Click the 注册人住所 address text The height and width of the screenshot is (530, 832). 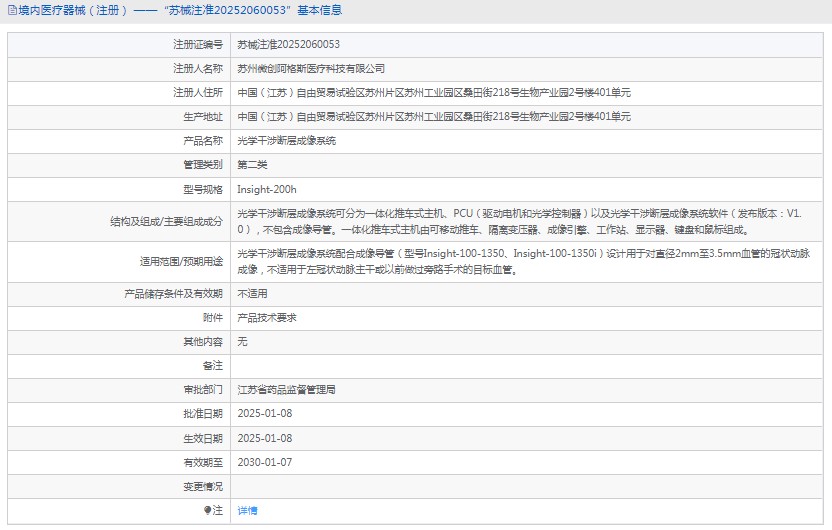click(433, 93)
